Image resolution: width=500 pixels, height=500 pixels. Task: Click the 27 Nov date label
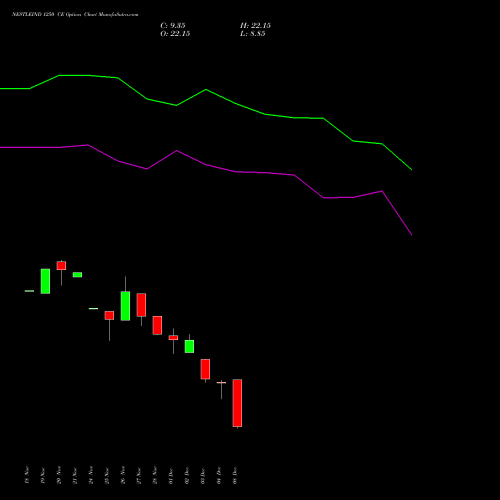(x=139, y=475)
